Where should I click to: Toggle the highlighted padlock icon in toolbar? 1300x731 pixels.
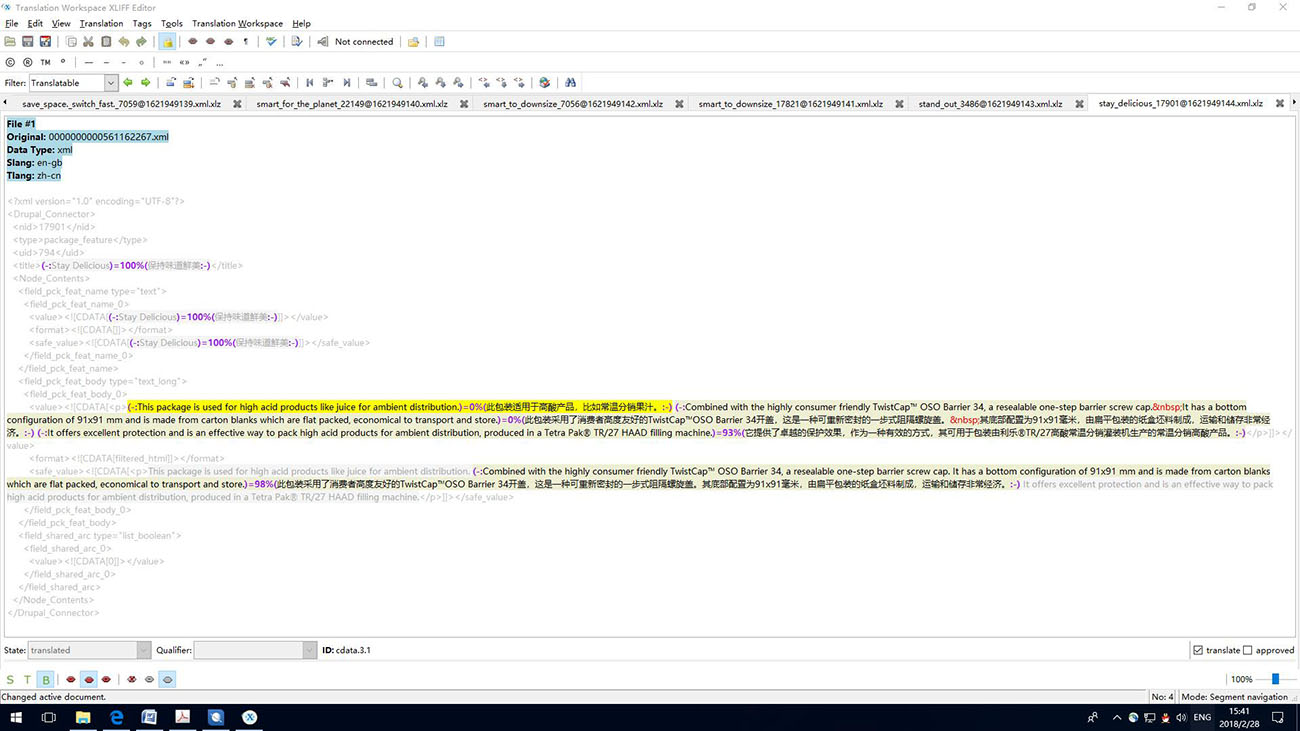[x=167, y=42]
